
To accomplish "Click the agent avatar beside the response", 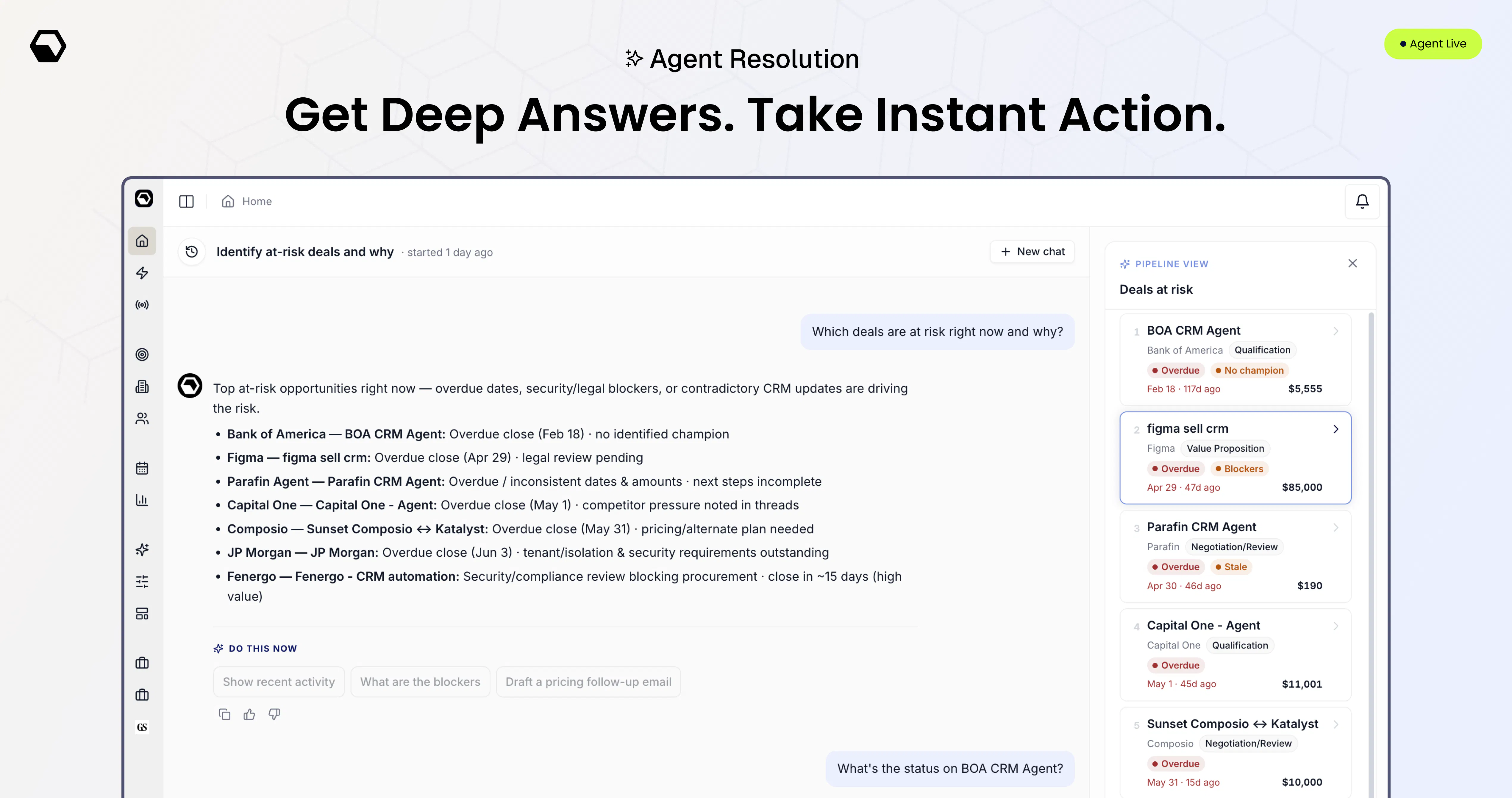I will (x=190, y=386).
